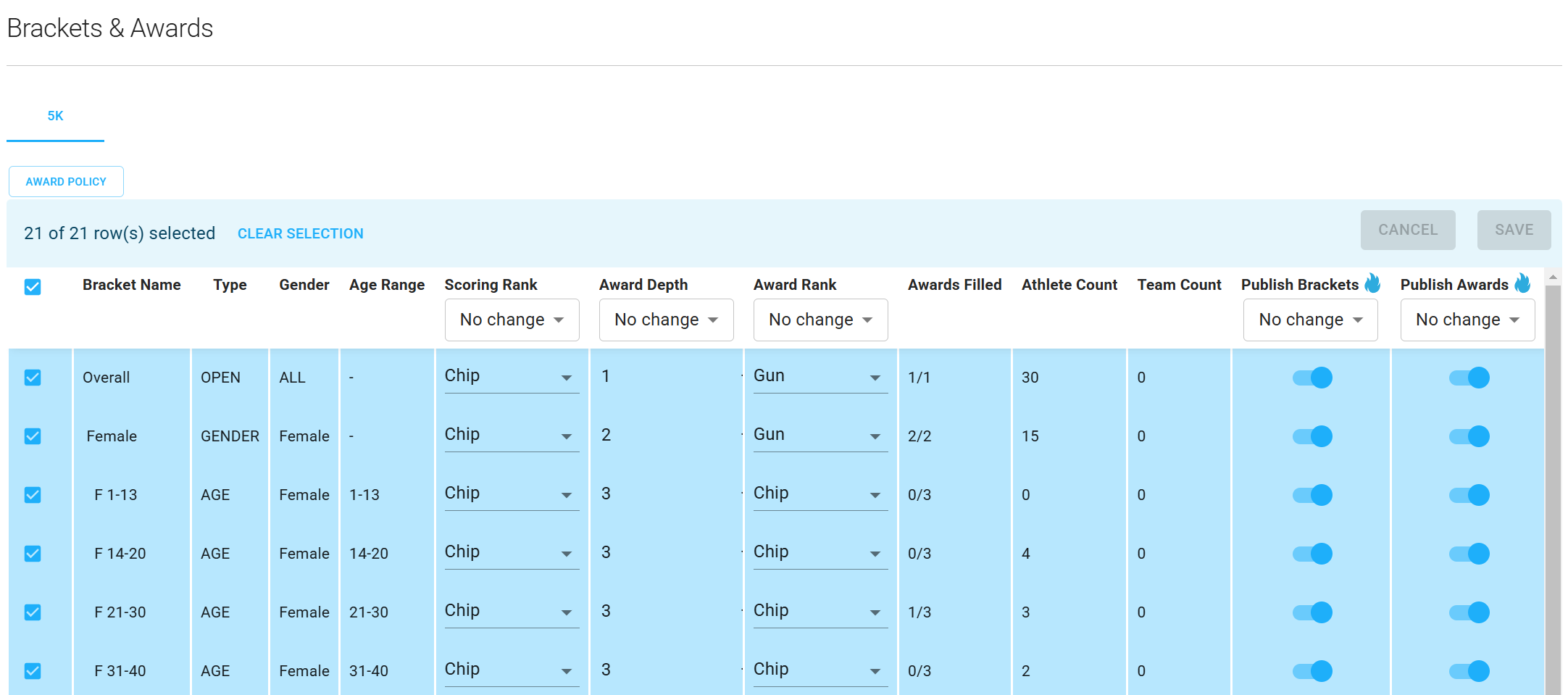Viewport: 1568px width, 695px height.
Task: Click the Team Count column header
Action: coord(1180,285)
